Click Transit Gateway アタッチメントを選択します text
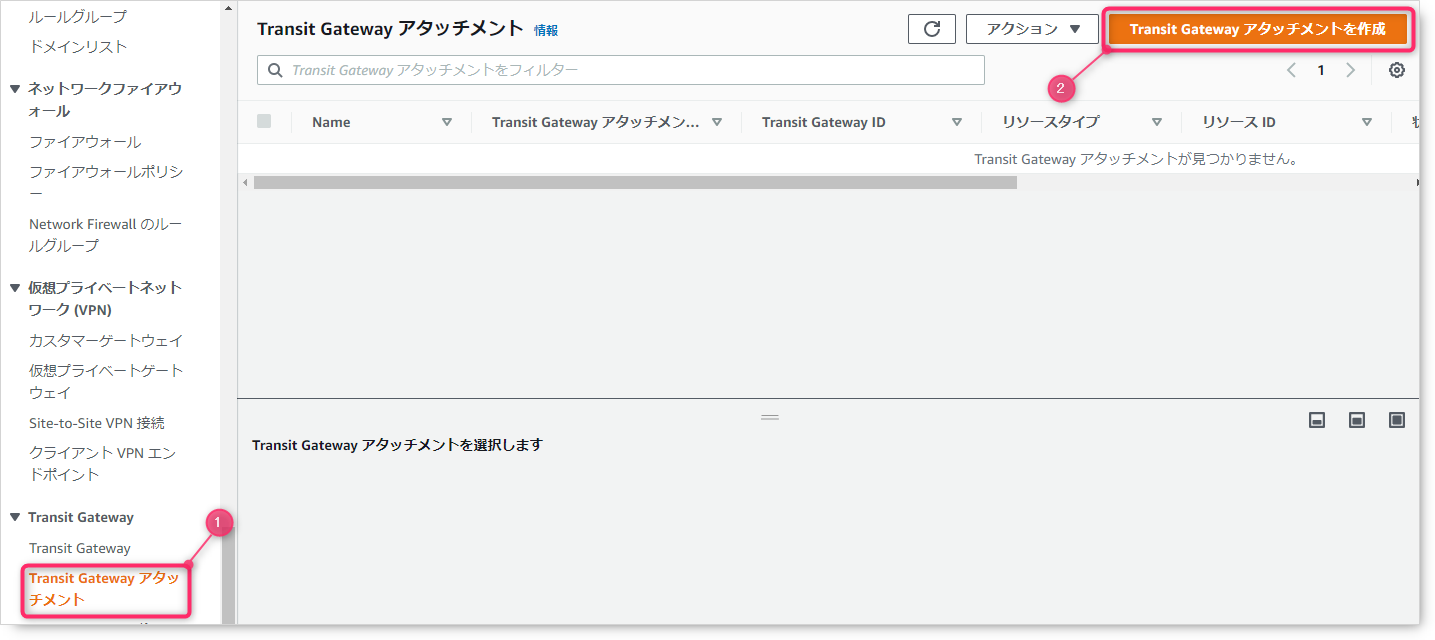 pyautogui.click(x=397, y=445)
